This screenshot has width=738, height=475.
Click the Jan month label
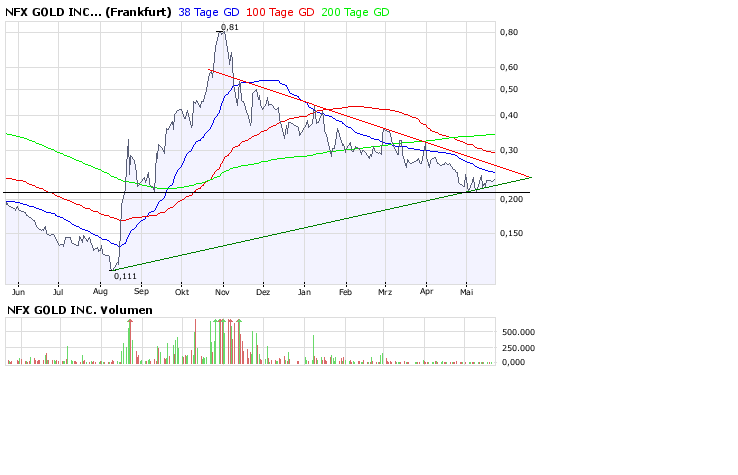pos(304,292)
